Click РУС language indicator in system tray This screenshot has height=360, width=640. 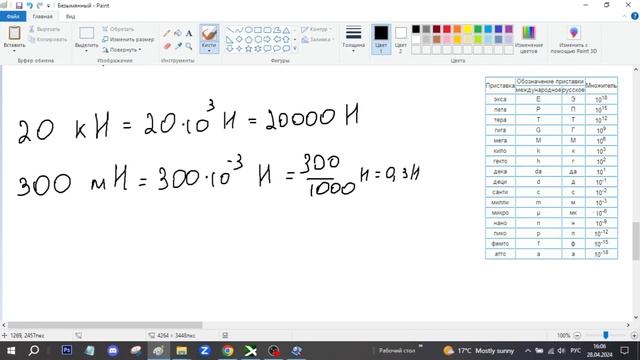[x=576, y=351]
